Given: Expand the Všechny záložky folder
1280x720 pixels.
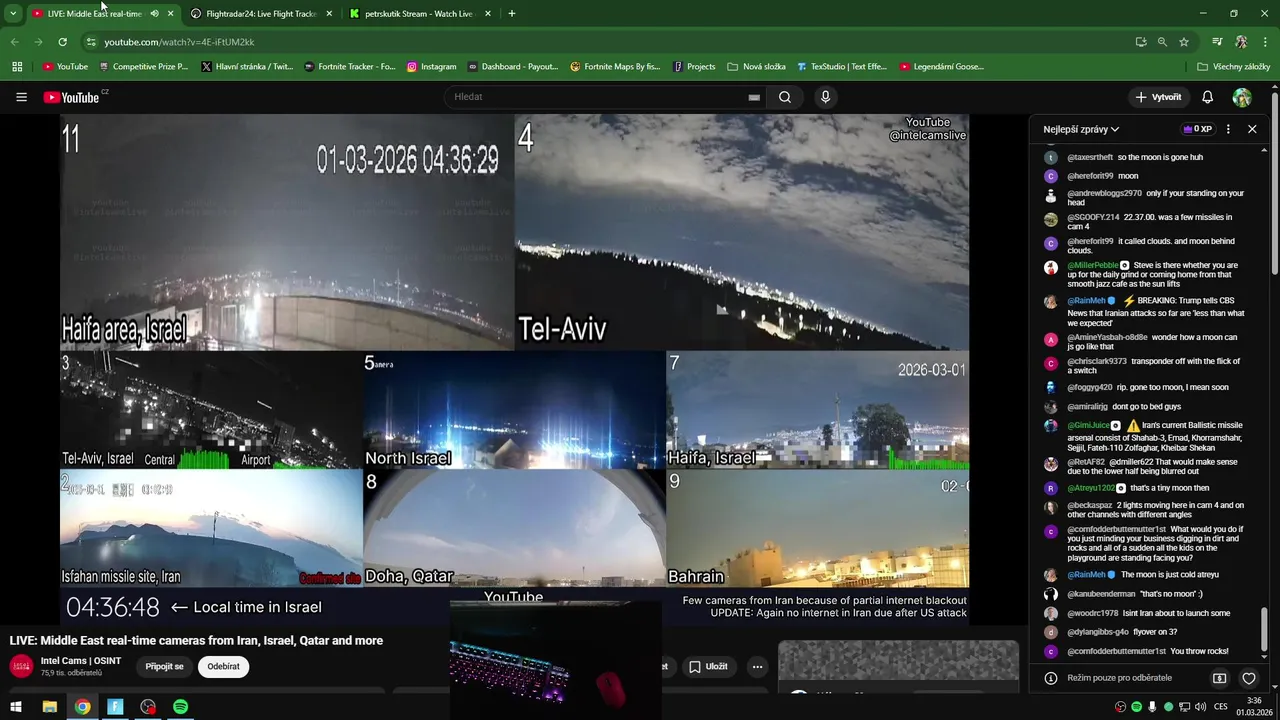Looking at the screenshot, I should 1233,67.
